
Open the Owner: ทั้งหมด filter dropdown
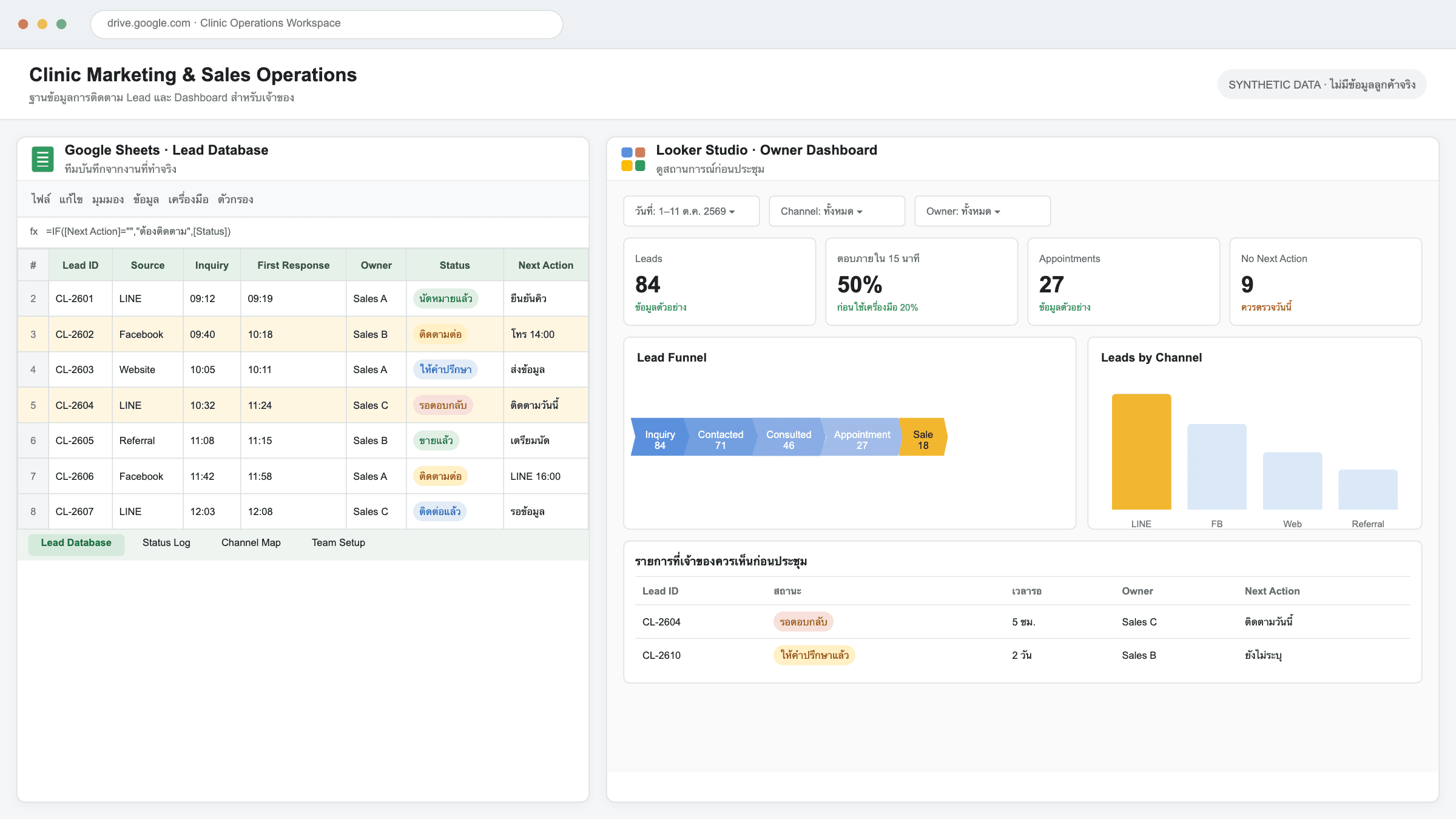(982, 211)
